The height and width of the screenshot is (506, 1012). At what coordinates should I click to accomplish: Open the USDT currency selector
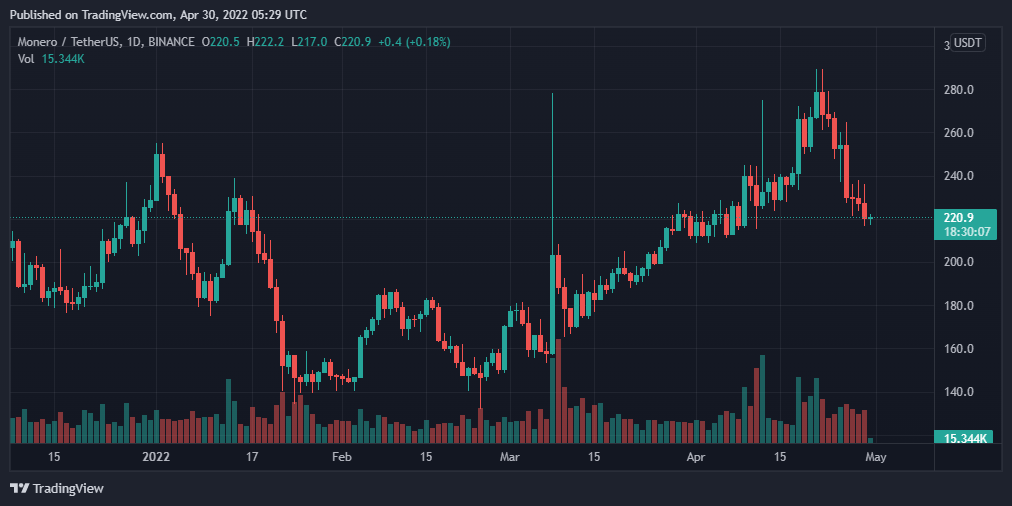(x=968, y=43)
